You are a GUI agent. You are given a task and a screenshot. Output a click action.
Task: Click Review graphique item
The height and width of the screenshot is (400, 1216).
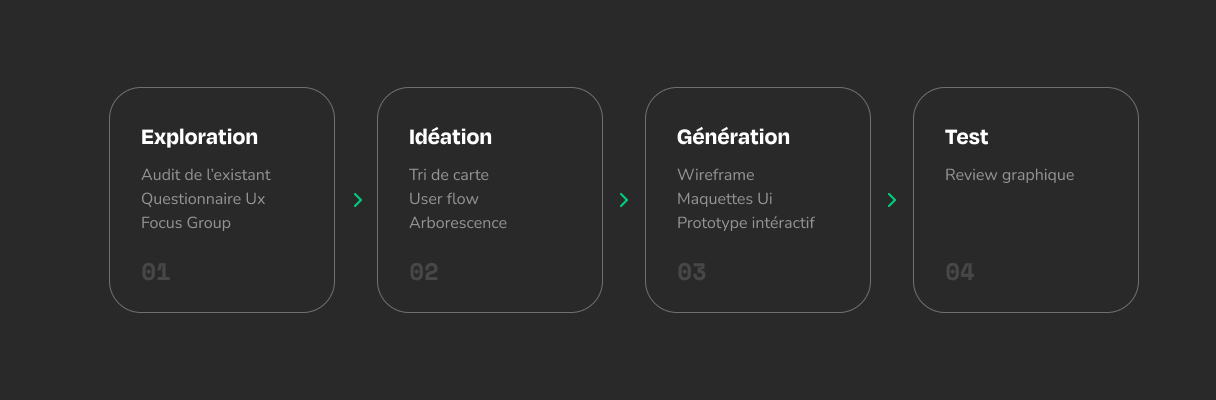coord(1009,175)
